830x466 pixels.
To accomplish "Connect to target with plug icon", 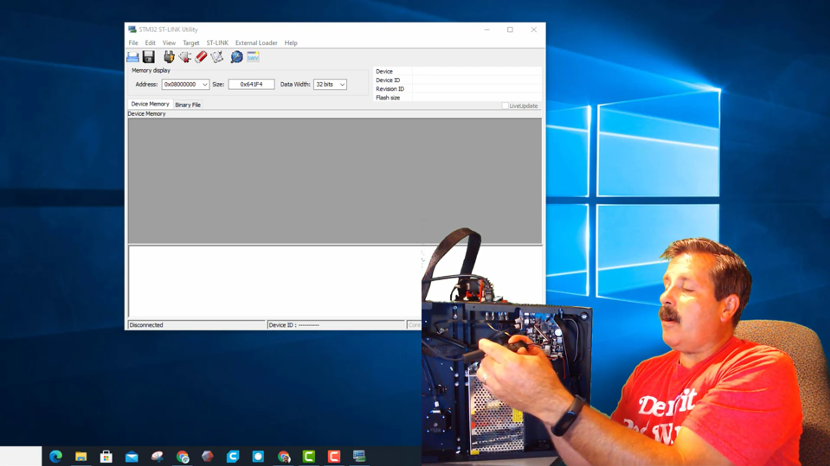I will (168, 57).
